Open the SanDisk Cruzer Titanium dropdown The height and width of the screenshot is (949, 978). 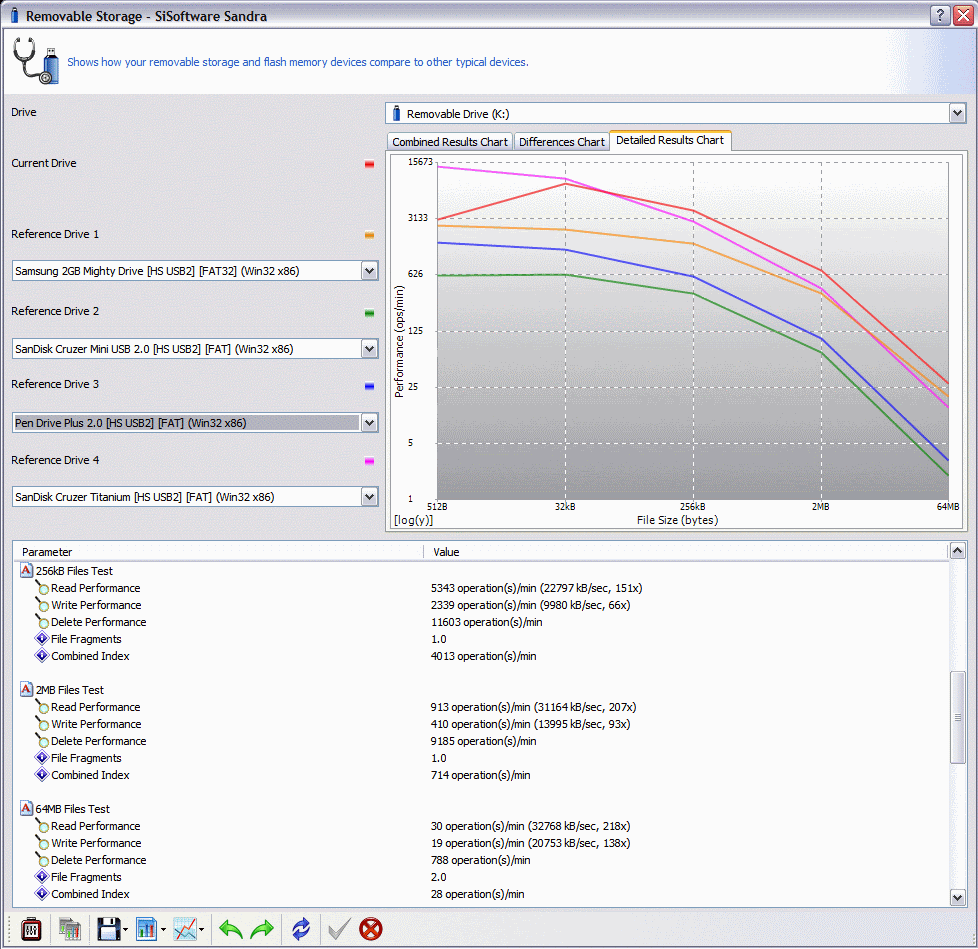369,497
